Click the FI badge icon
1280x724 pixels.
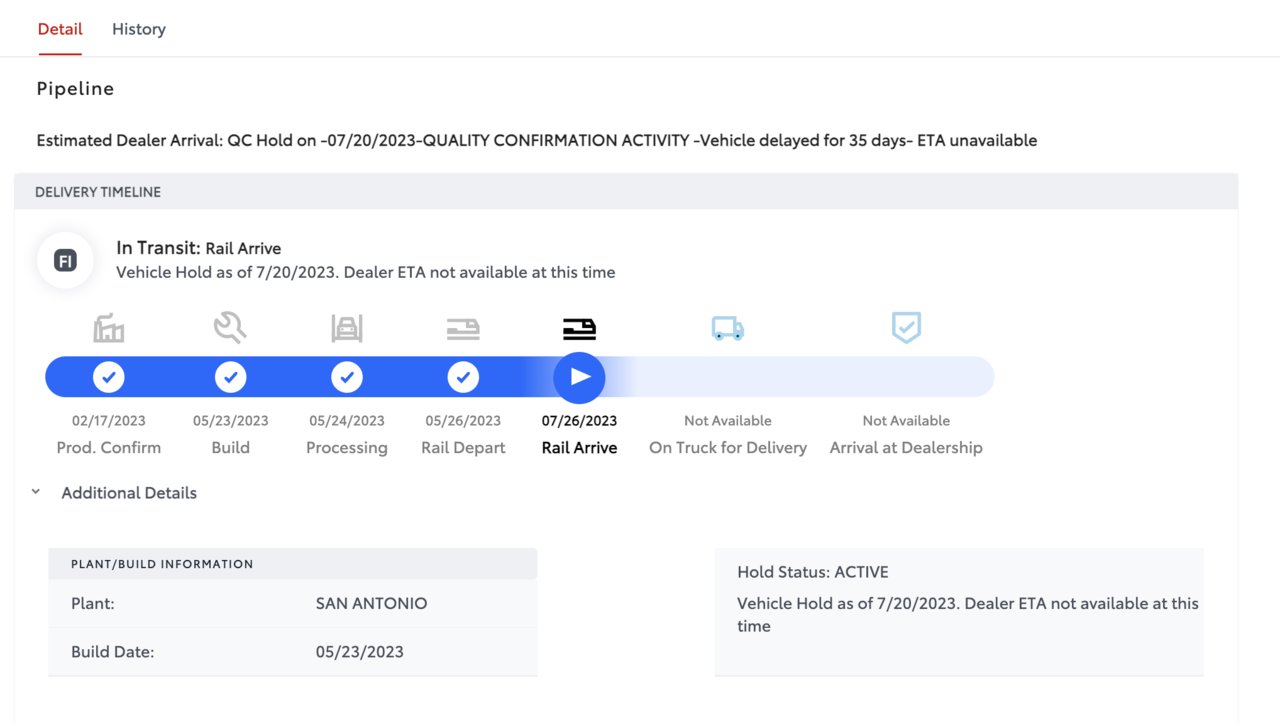pyautogui.click(x=65, y=261)
